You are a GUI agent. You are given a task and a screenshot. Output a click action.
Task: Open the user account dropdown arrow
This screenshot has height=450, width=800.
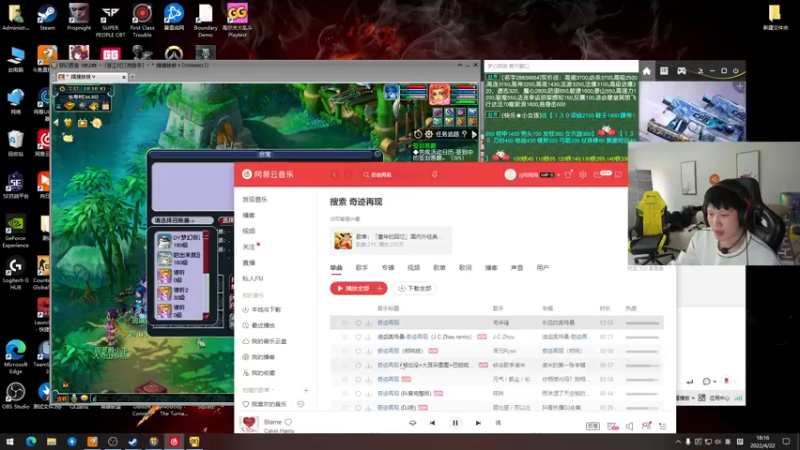[x=559, y=174]
